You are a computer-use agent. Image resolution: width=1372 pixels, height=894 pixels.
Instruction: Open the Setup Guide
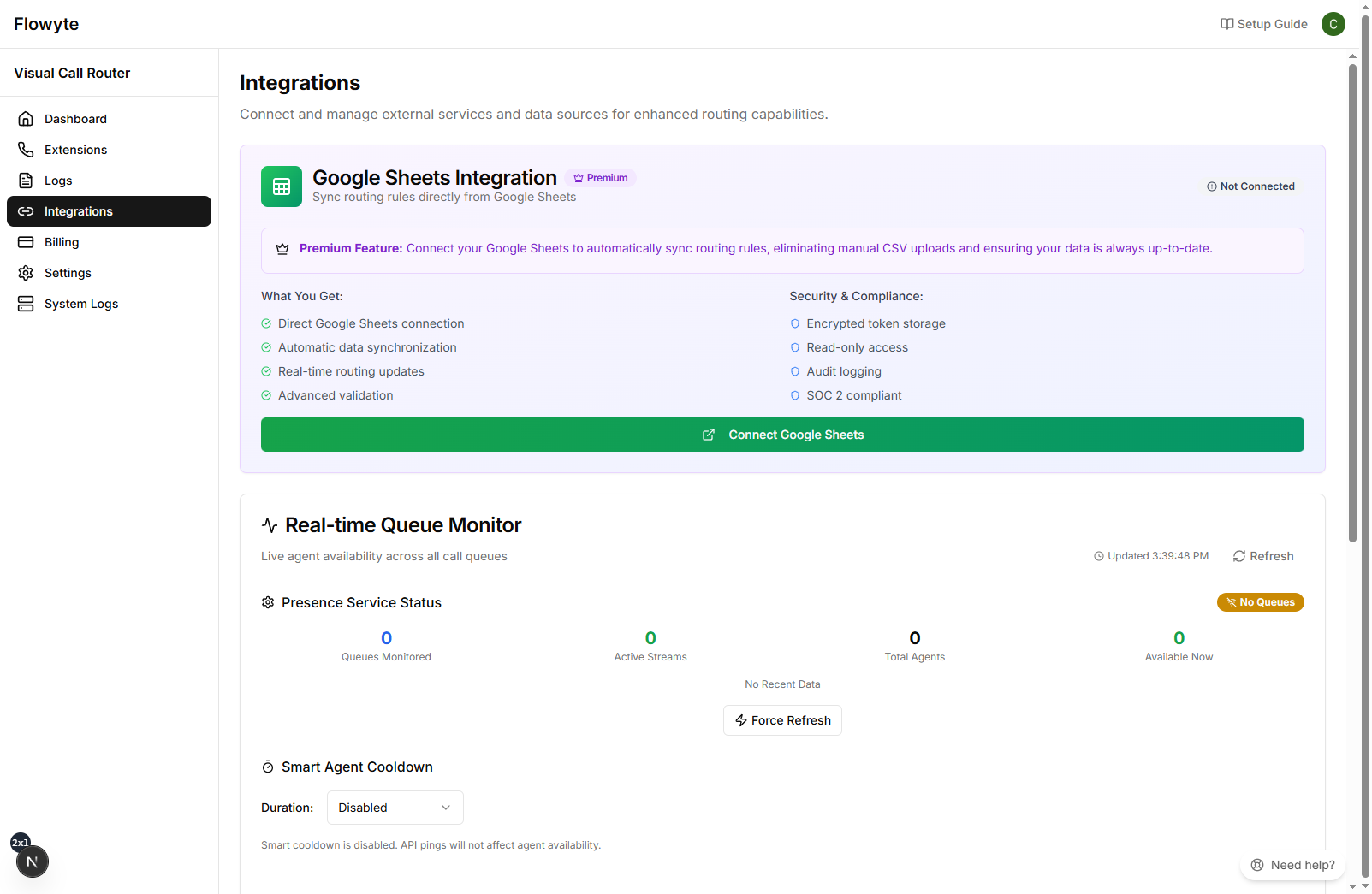[x=1262, y=23]
